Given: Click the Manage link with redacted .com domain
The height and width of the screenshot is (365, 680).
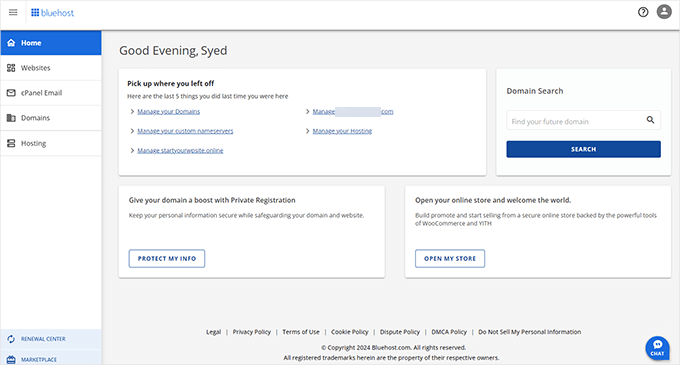Looking at the screenshot, I should coord(353,111).
